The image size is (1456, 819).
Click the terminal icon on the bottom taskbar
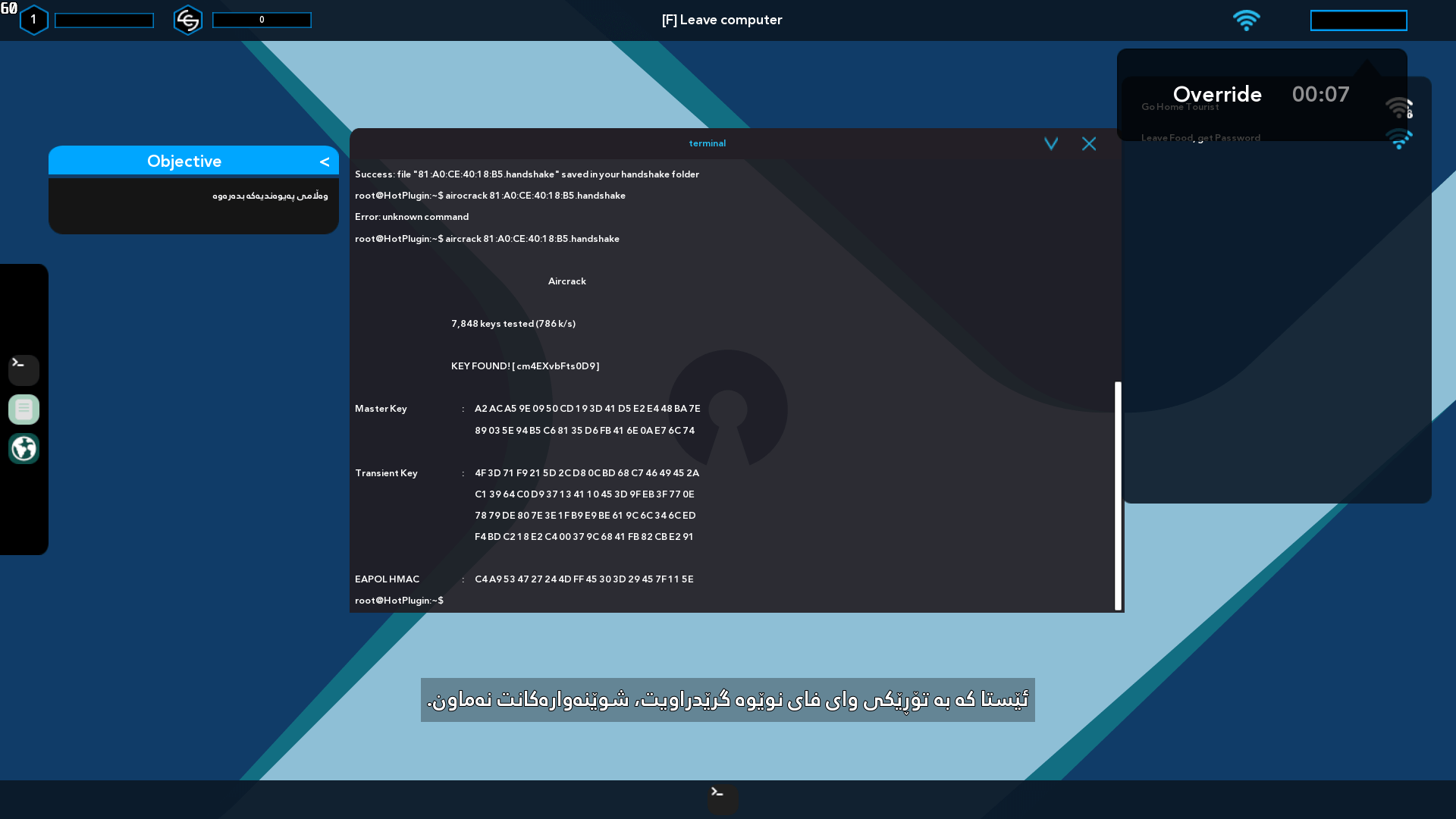click(720, 799)
